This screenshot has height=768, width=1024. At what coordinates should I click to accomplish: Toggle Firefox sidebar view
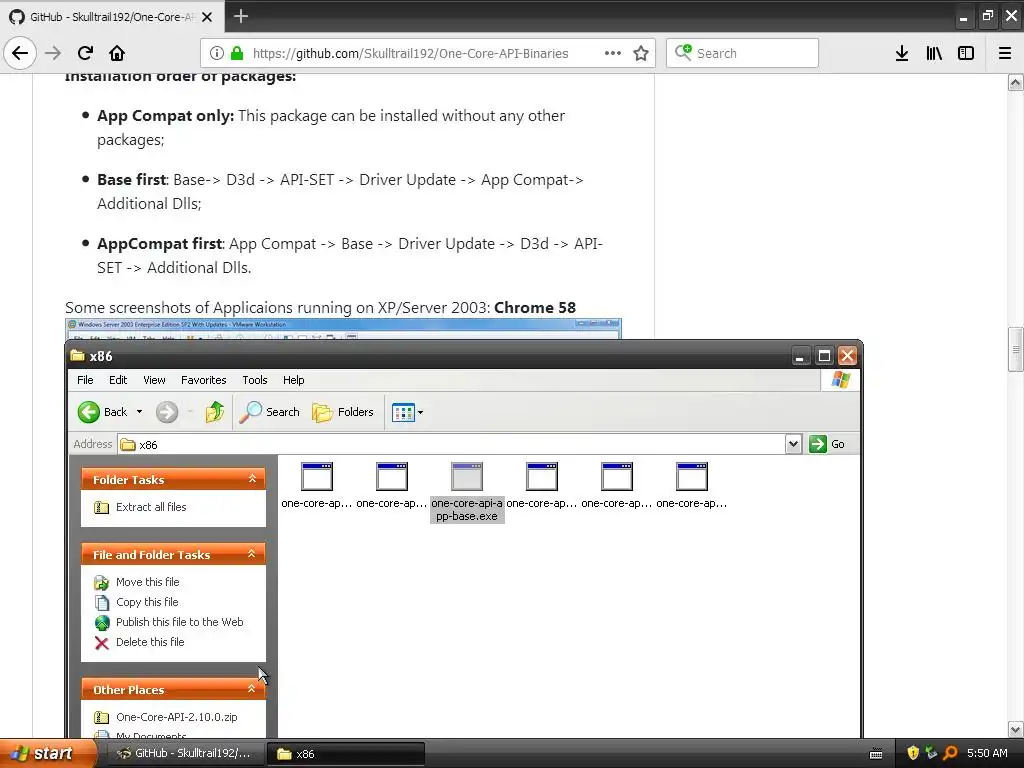[966, 53]
